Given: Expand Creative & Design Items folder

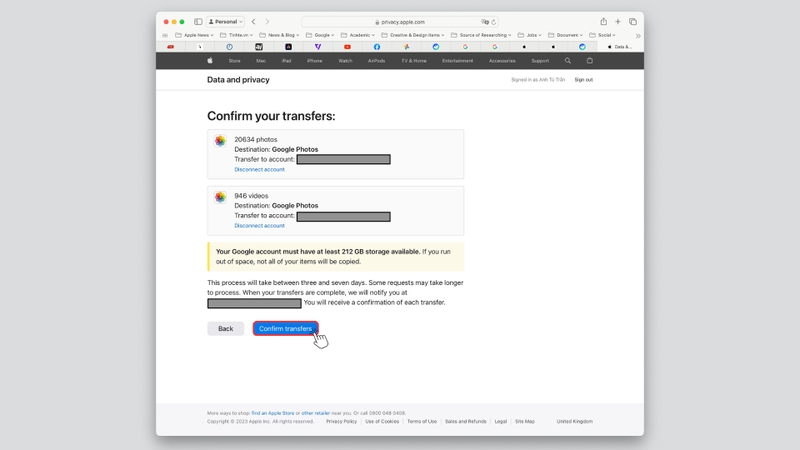Looking at the screenshot, I should tap(413, 35).
